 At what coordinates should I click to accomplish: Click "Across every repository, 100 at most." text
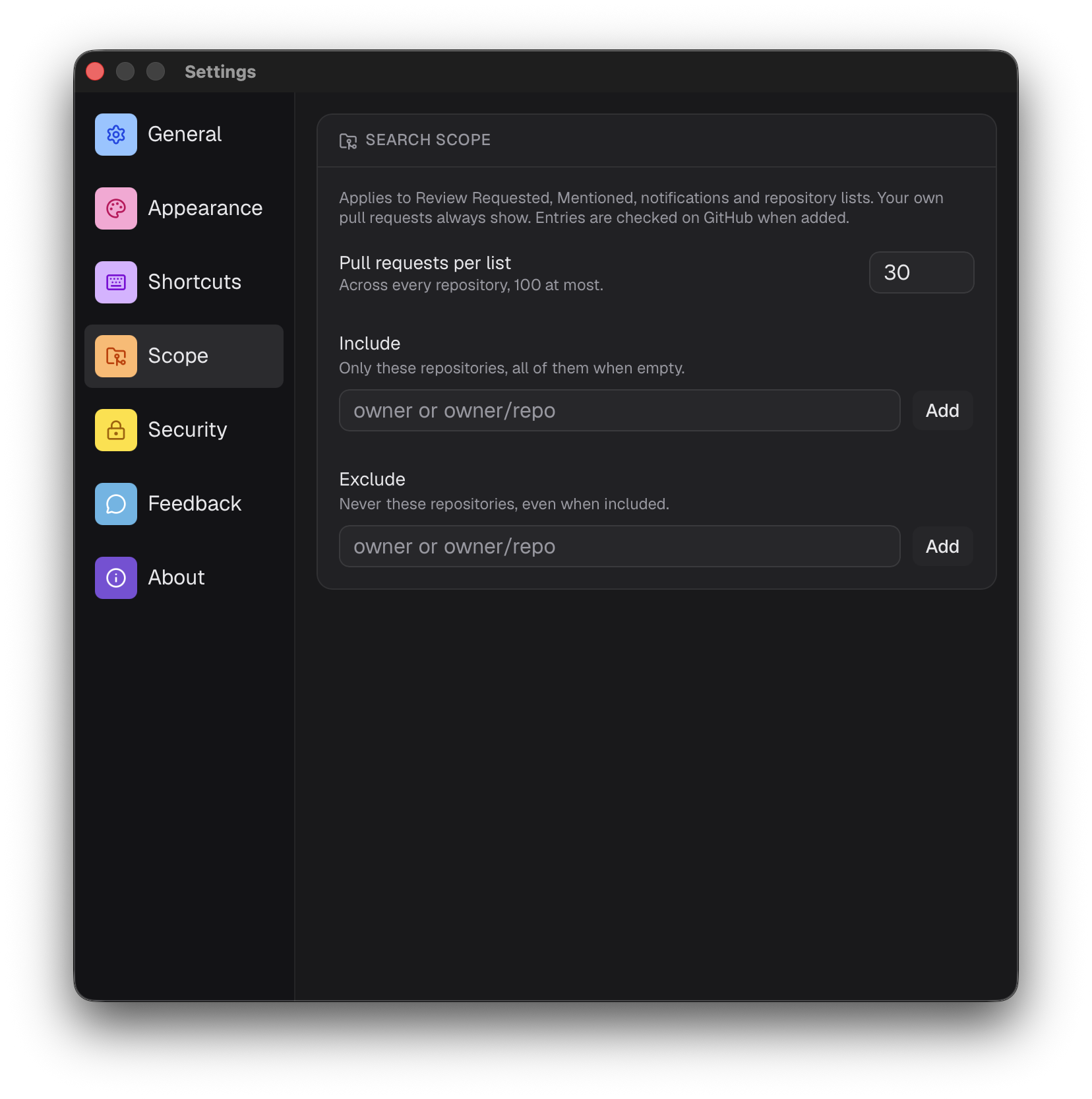pos(471,285)
